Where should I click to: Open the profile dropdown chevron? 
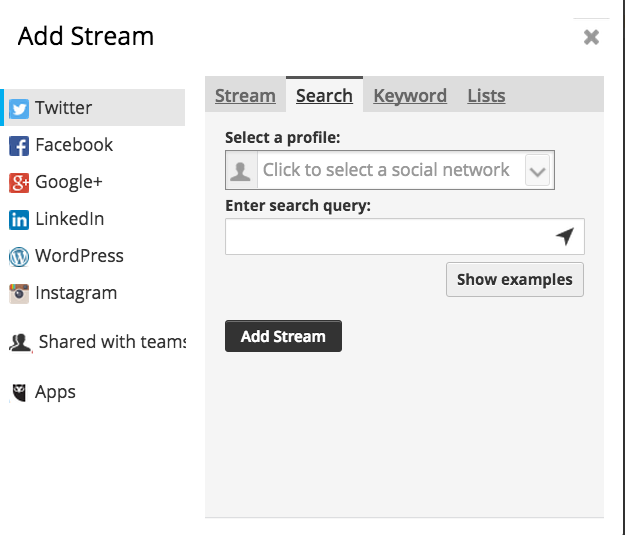click(x=537, y=171)
